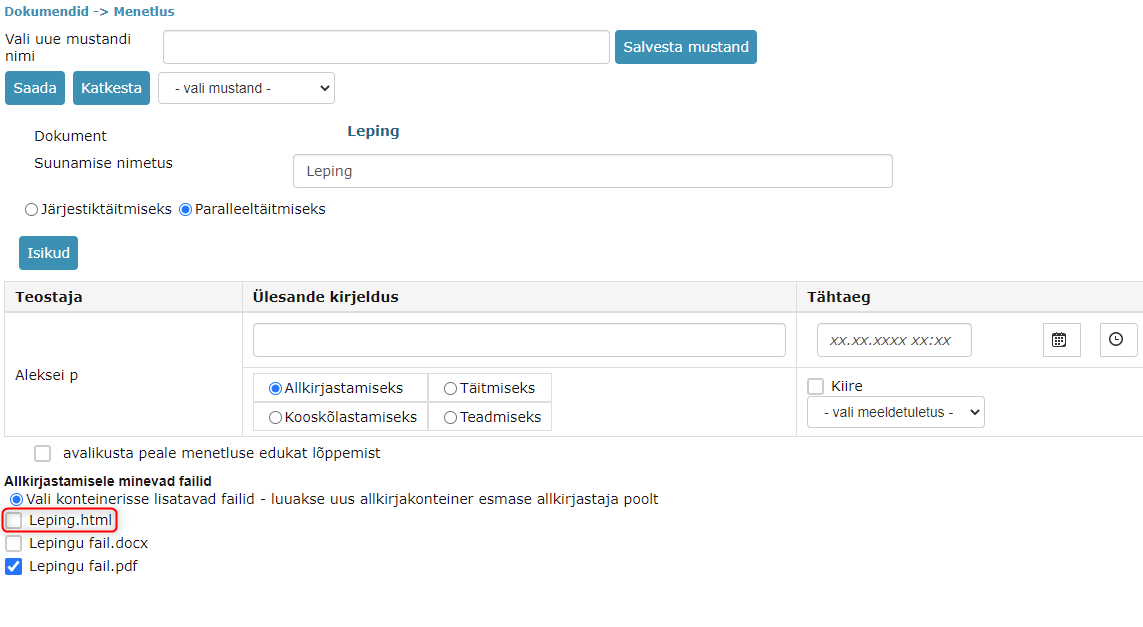
Task: Open the calendar date picker icon
Action: click(x=1061, y=340)
